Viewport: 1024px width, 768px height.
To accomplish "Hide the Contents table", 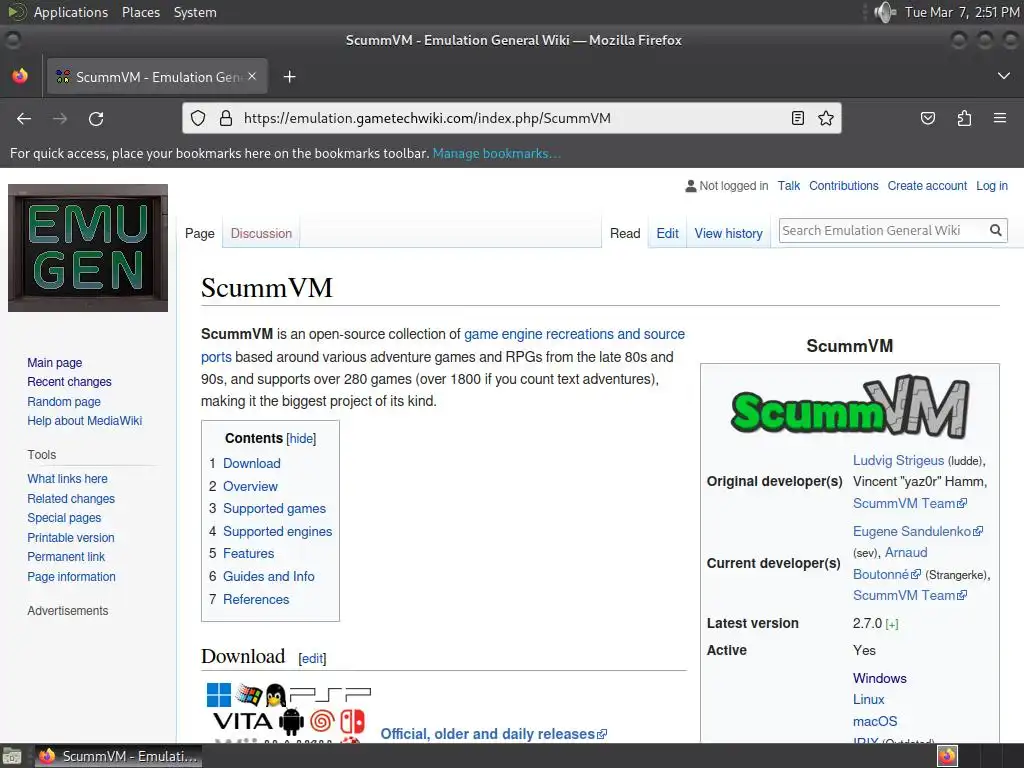I will pyautogui.click(x=301, y=438).
